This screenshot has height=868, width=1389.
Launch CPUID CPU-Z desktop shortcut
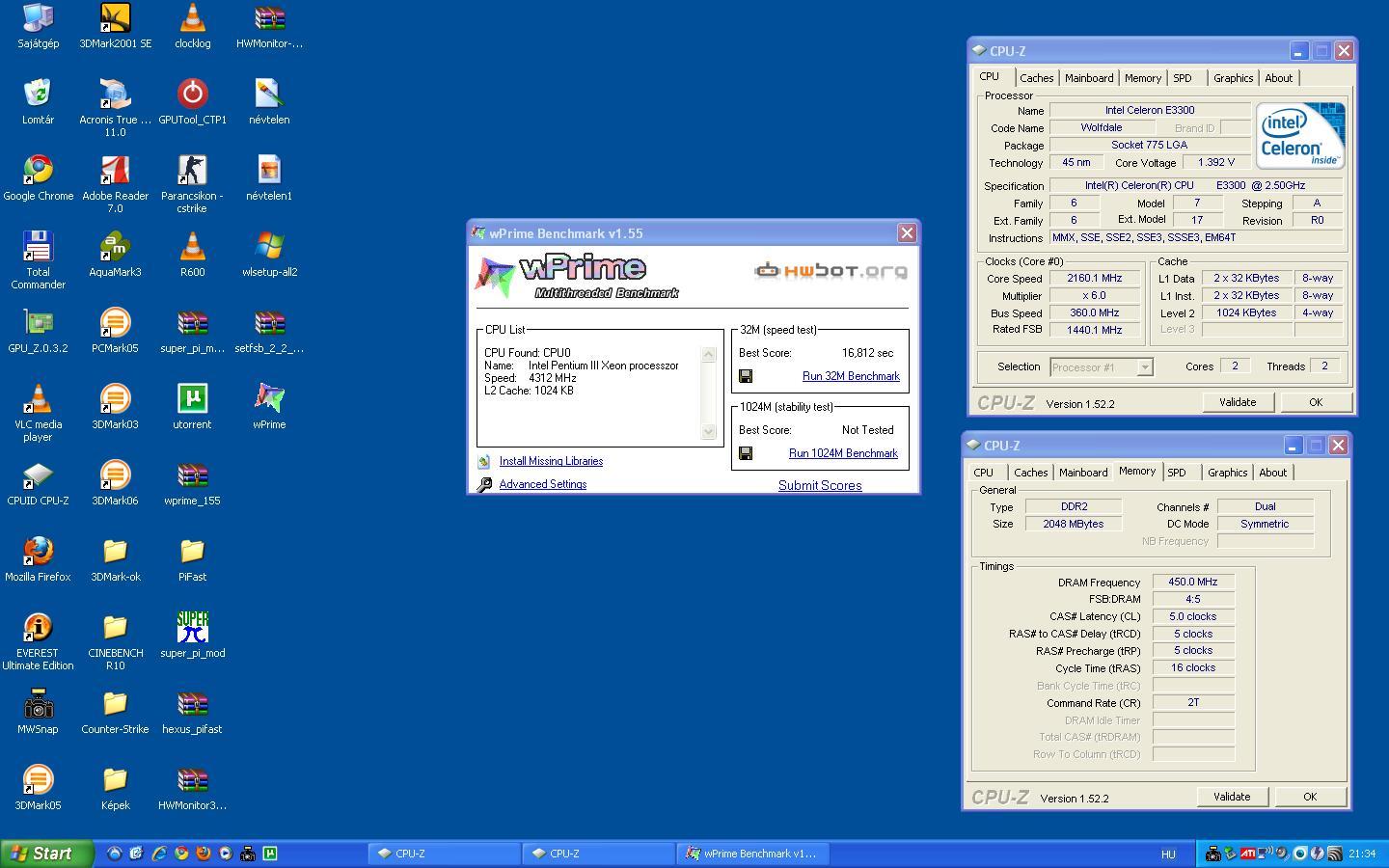(38, 475)
